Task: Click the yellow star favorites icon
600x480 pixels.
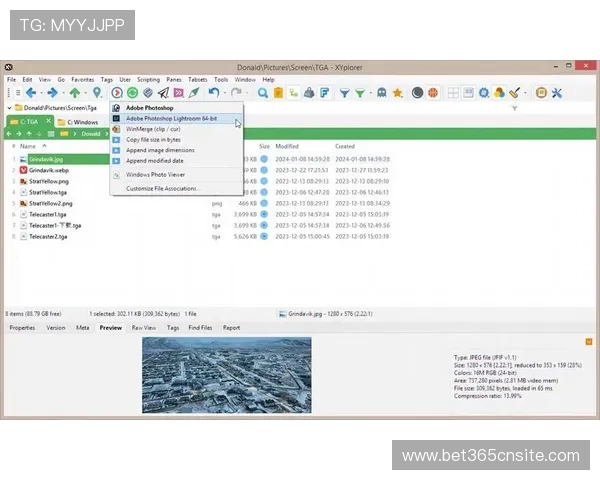Action: [x=397, y=93]
